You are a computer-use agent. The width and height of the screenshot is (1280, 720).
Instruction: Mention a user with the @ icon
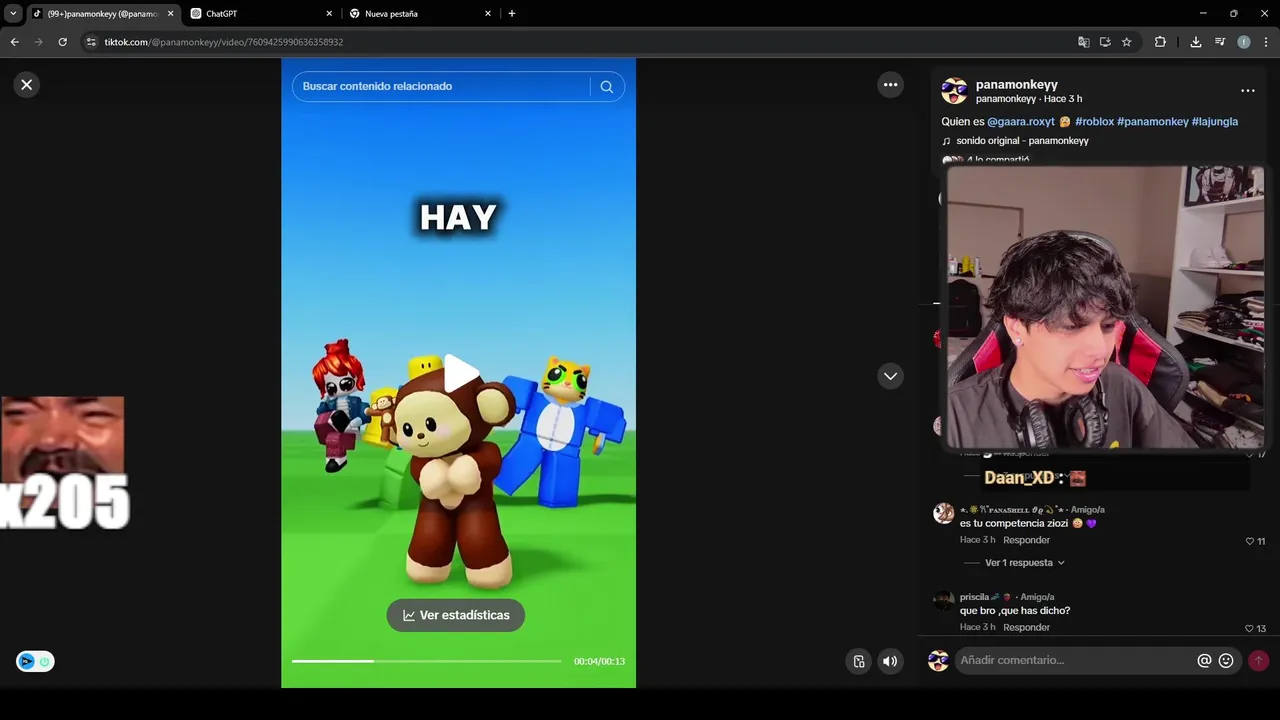tap(1204, 661)
